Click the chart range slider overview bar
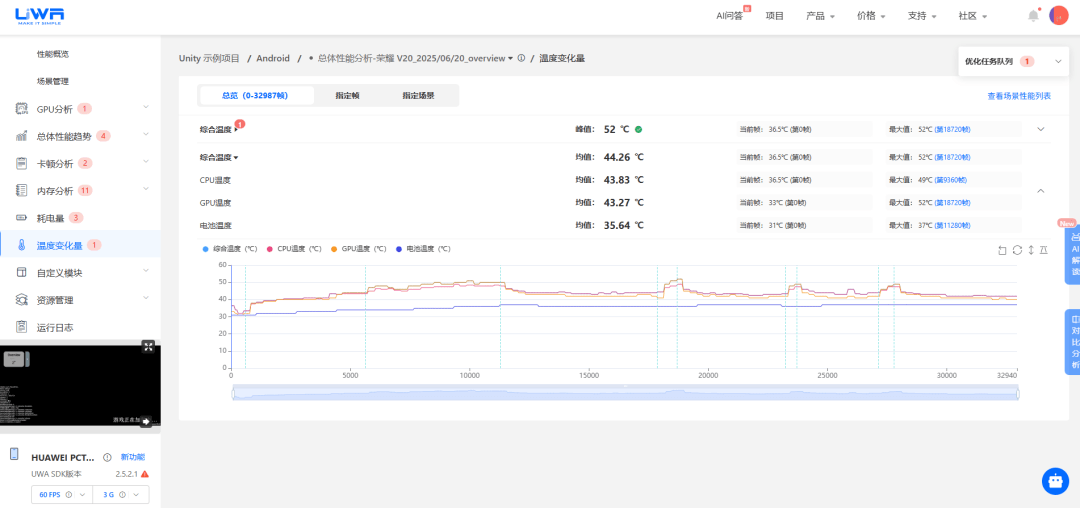The width and height of the screenshot is (1080, 508). coord(625,393)
